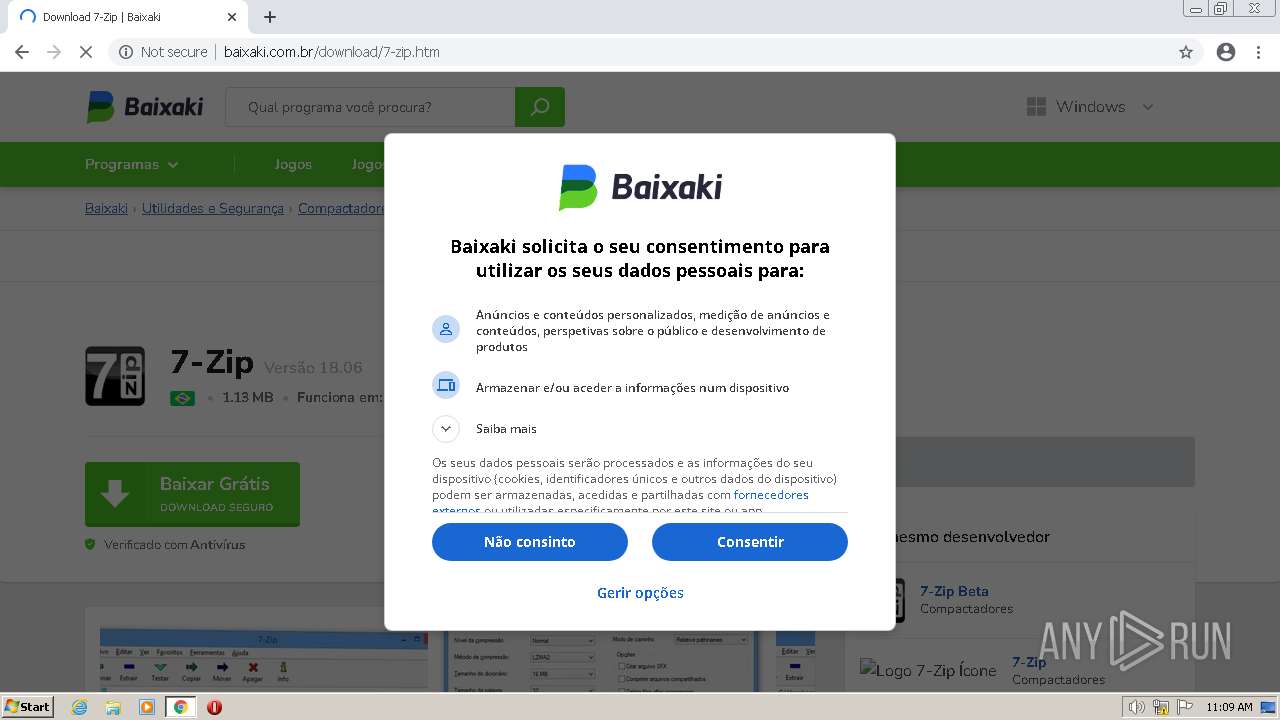Open media player taskbar icon
This screenshot has height=720, width=1280.
pyautogui.click(x=147, y=707)
